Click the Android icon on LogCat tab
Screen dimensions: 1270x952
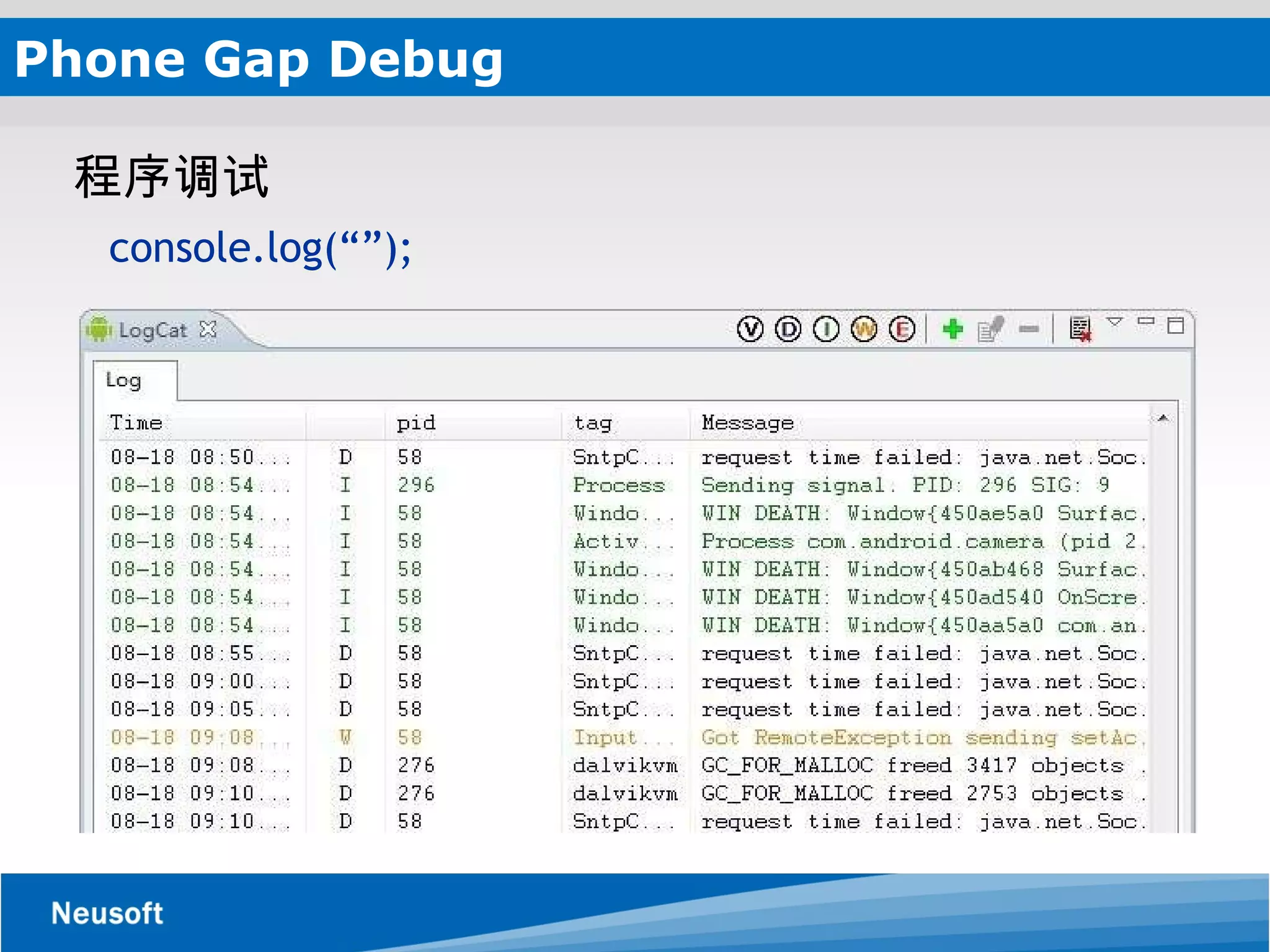99,329
